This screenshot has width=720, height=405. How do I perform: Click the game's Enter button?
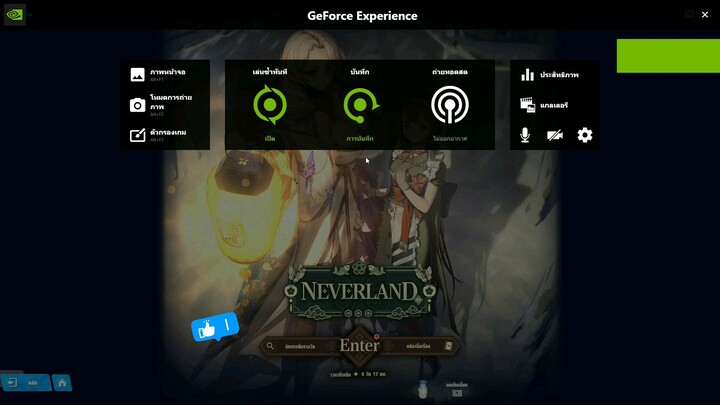coord(360,345)
